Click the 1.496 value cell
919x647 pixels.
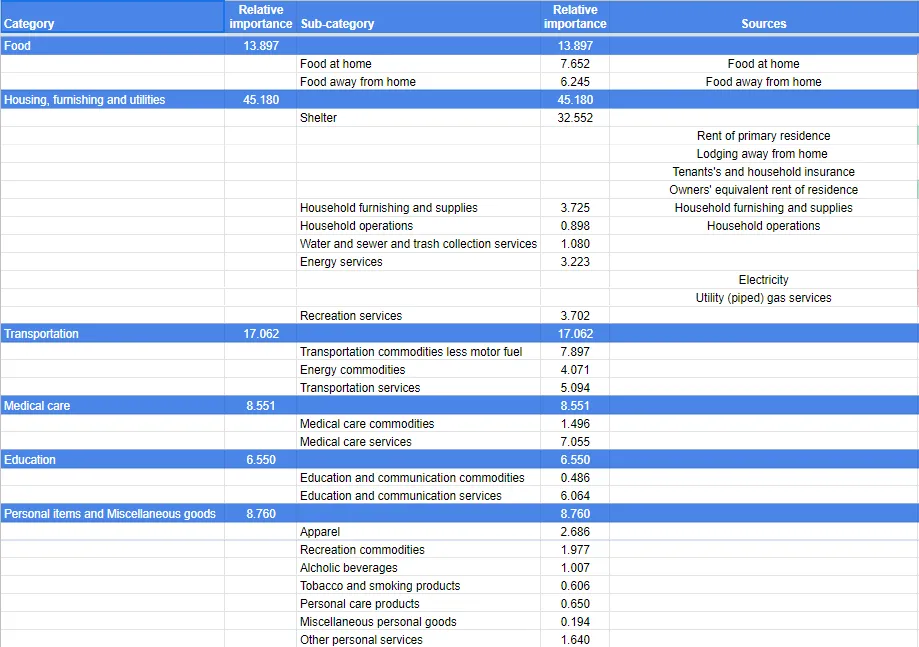575,424
